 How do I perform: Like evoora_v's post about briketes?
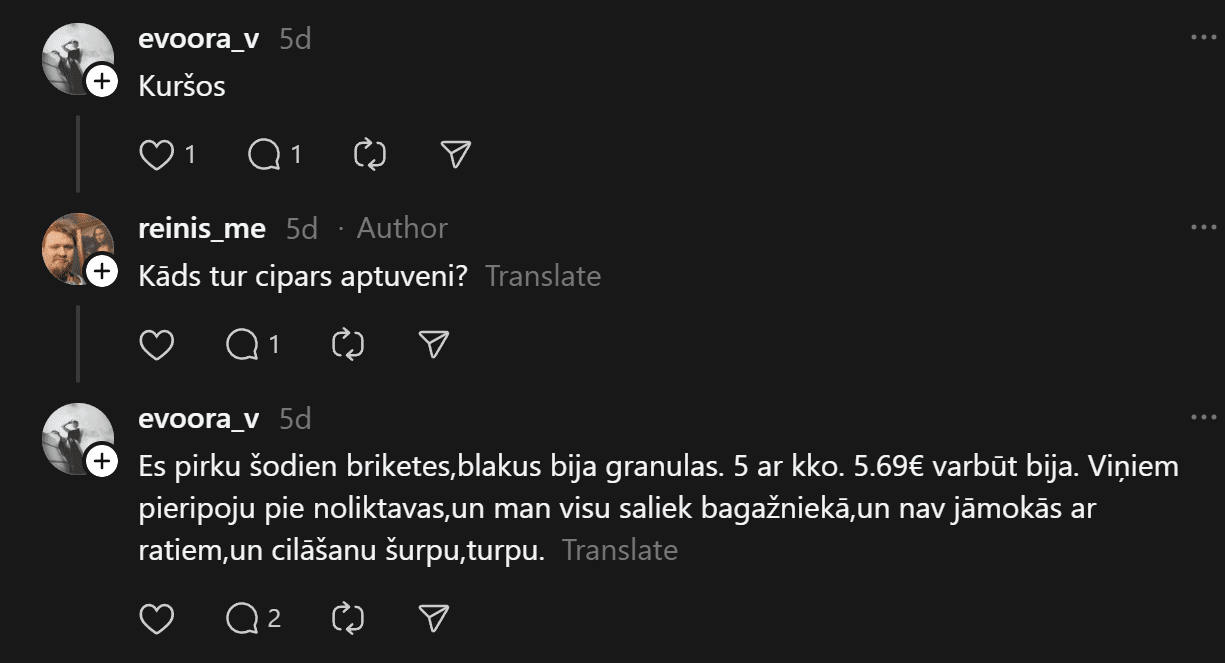(156, 619)
